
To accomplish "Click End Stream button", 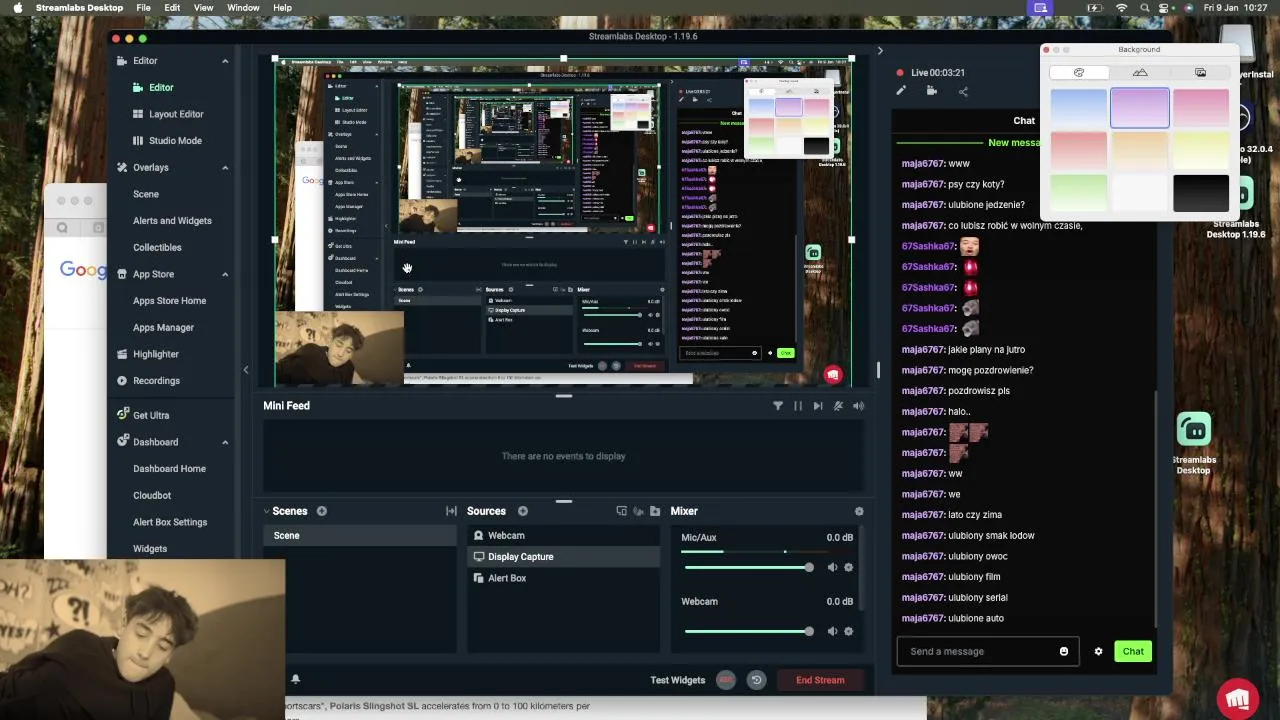I will click(x=820, y=680).
